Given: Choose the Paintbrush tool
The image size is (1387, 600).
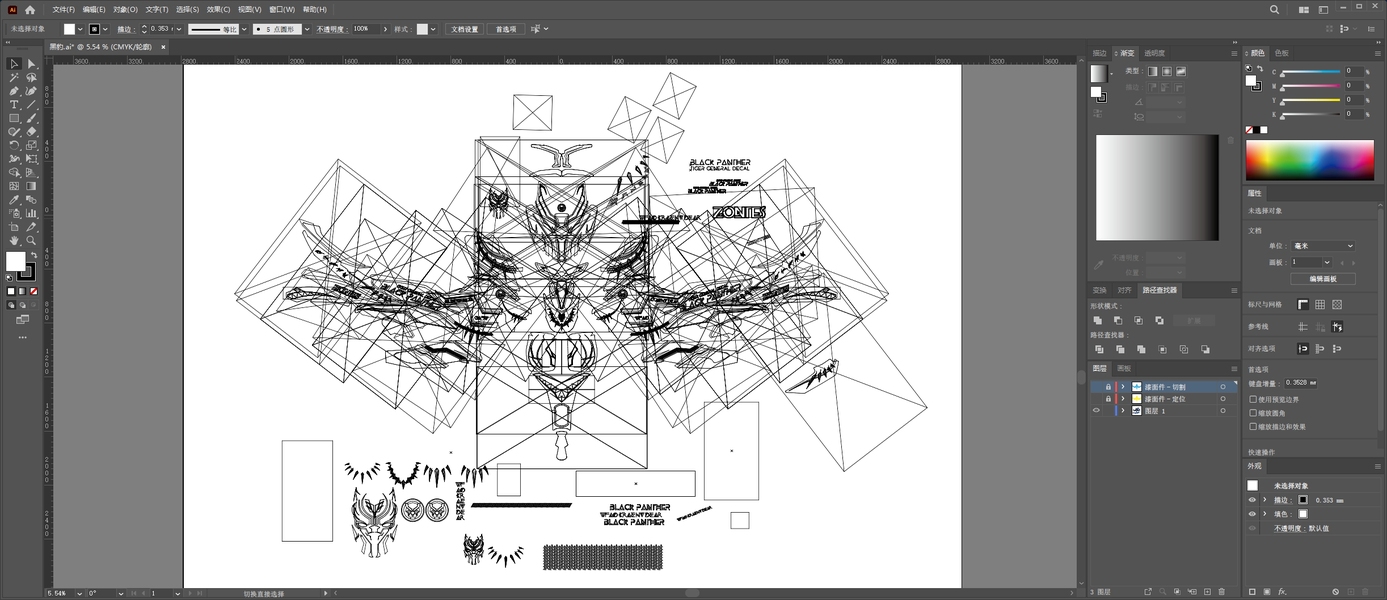Looking at the screenshot, I should coord(31,118).
